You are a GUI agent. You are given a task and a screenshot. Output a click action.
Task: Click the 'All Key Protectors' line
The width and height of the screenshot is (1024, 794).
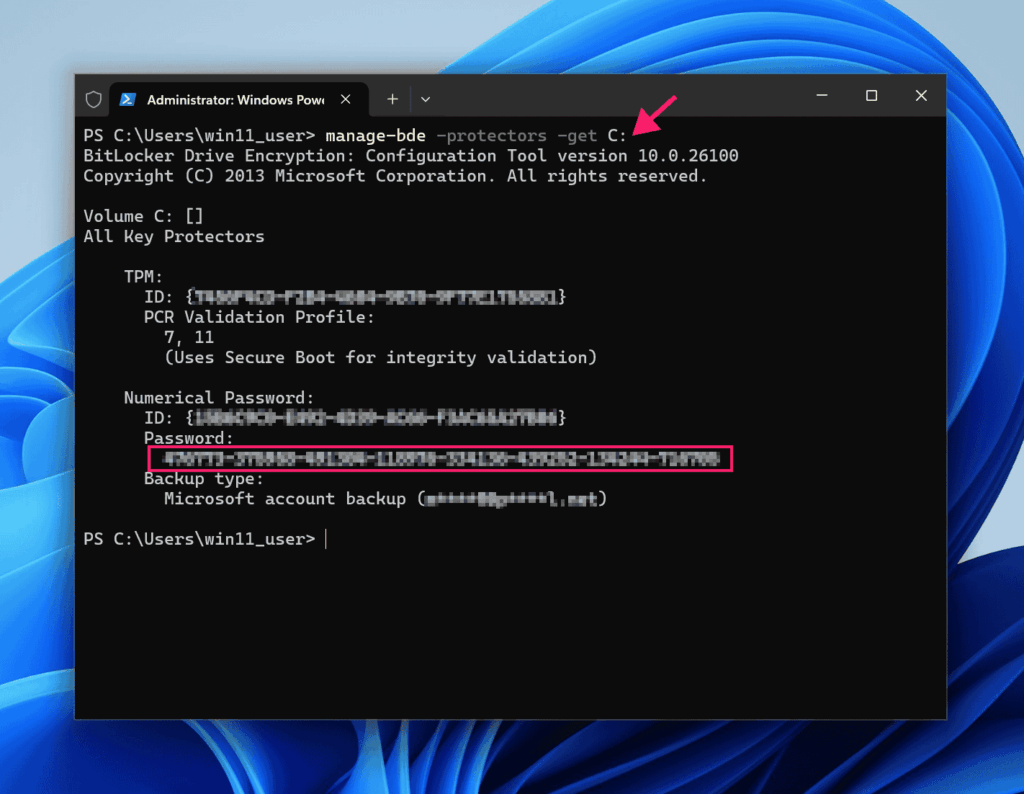[174, 236]
